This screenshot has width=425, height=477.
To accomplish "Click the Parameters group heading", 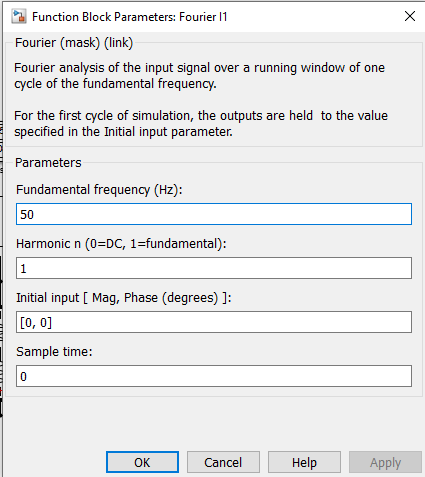I will (48, 163).
